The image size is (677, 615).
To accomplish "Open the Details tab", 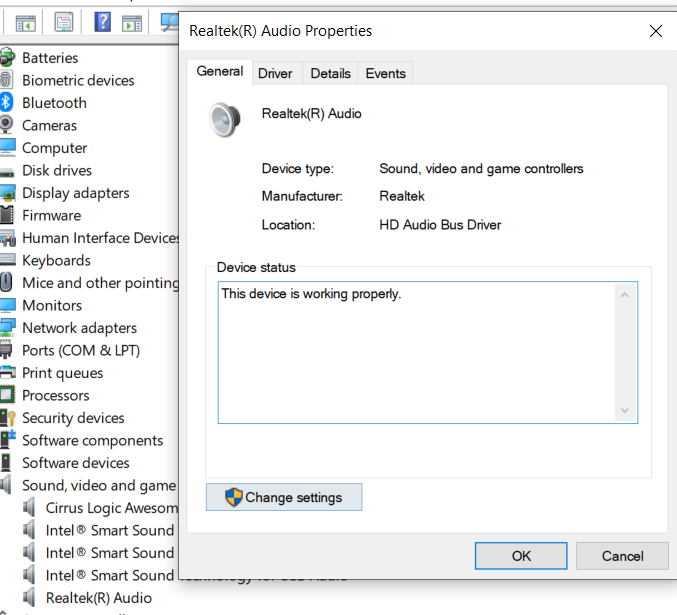I will click(330, 73).
